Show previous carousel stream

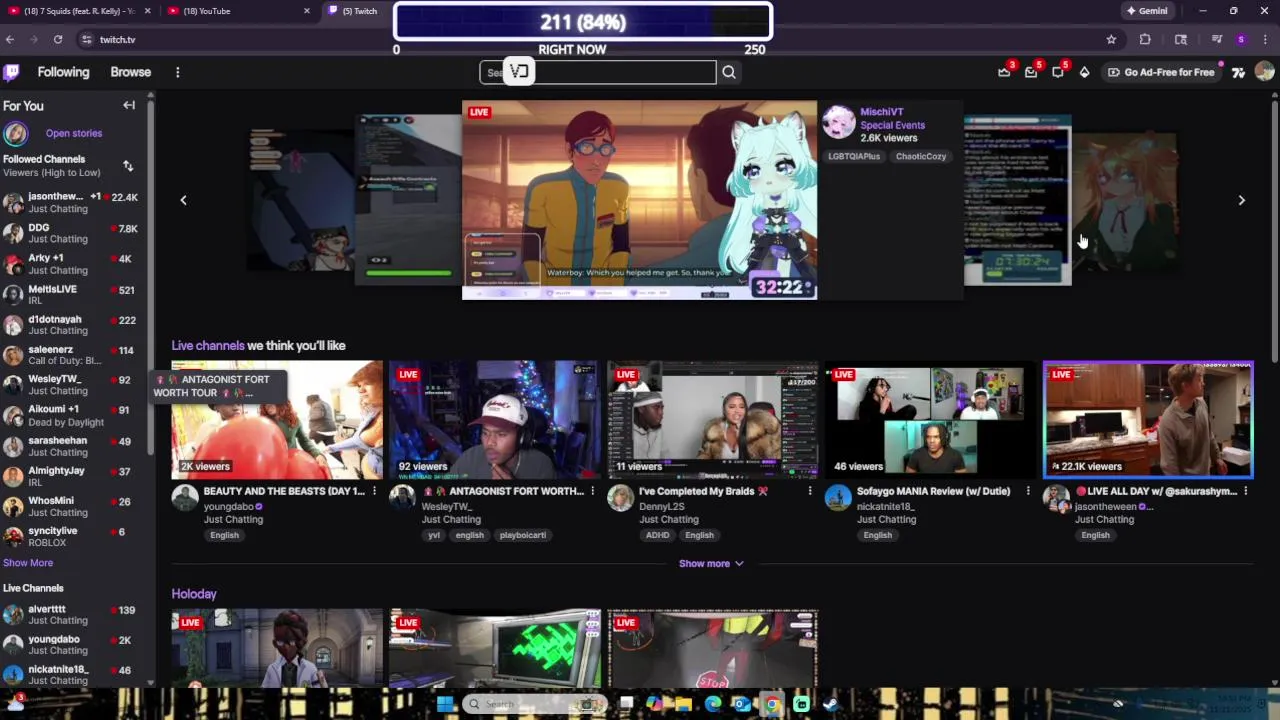(183, 200)
